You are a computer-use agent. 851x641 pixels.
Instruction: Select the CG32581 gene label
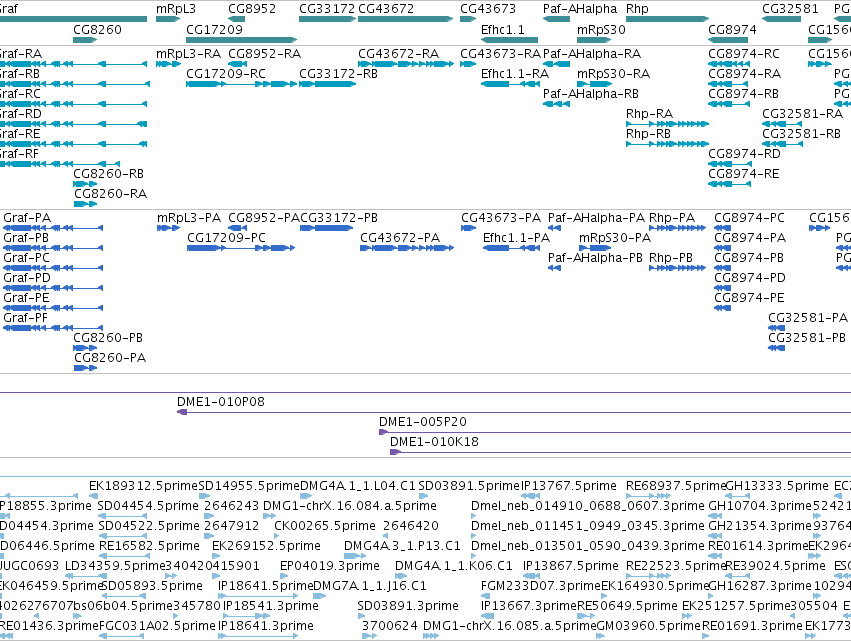[790, 9]
